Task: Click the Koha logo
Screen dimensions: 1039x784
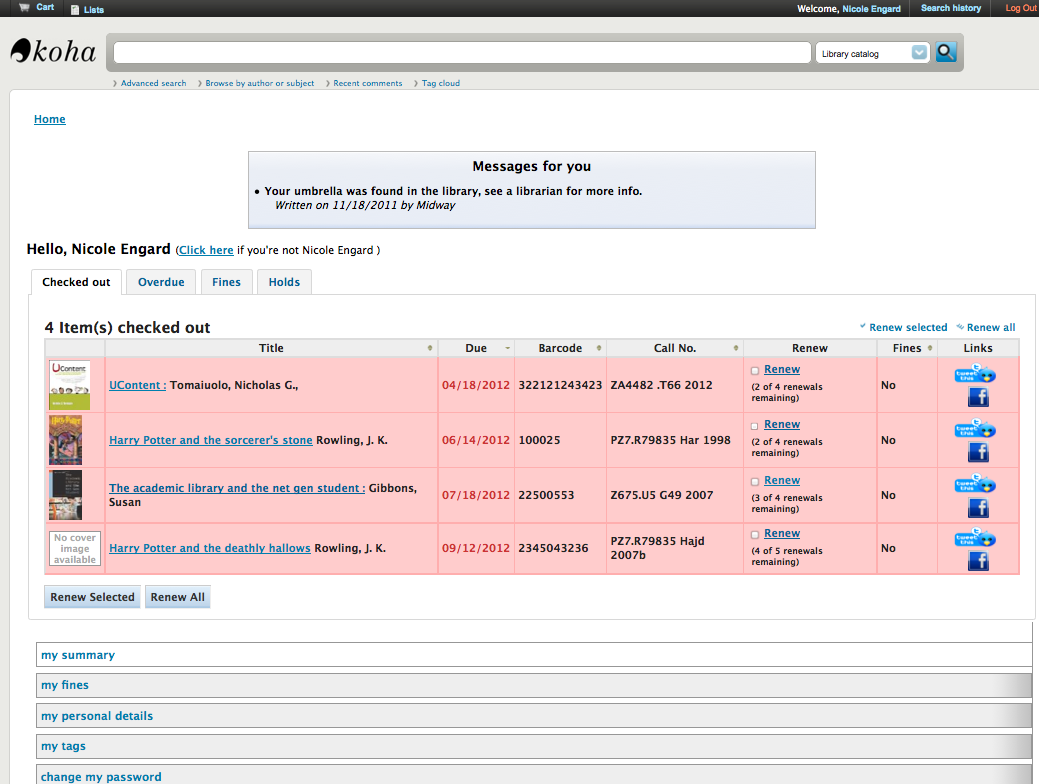Action: point(54,52)
